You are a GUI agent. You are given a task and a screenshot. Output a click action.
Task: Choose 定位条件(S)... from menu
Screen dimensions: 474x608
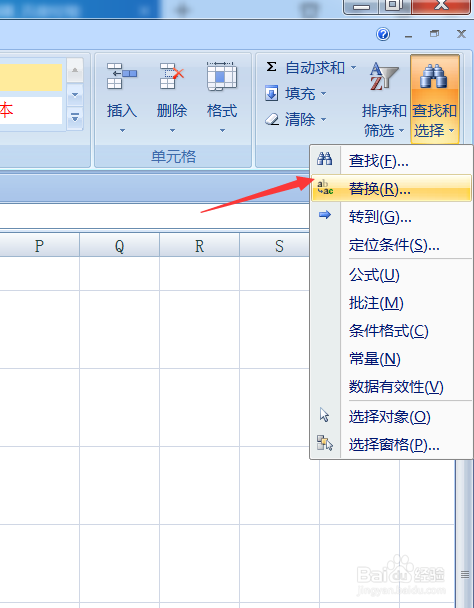[x=392, y=245]
